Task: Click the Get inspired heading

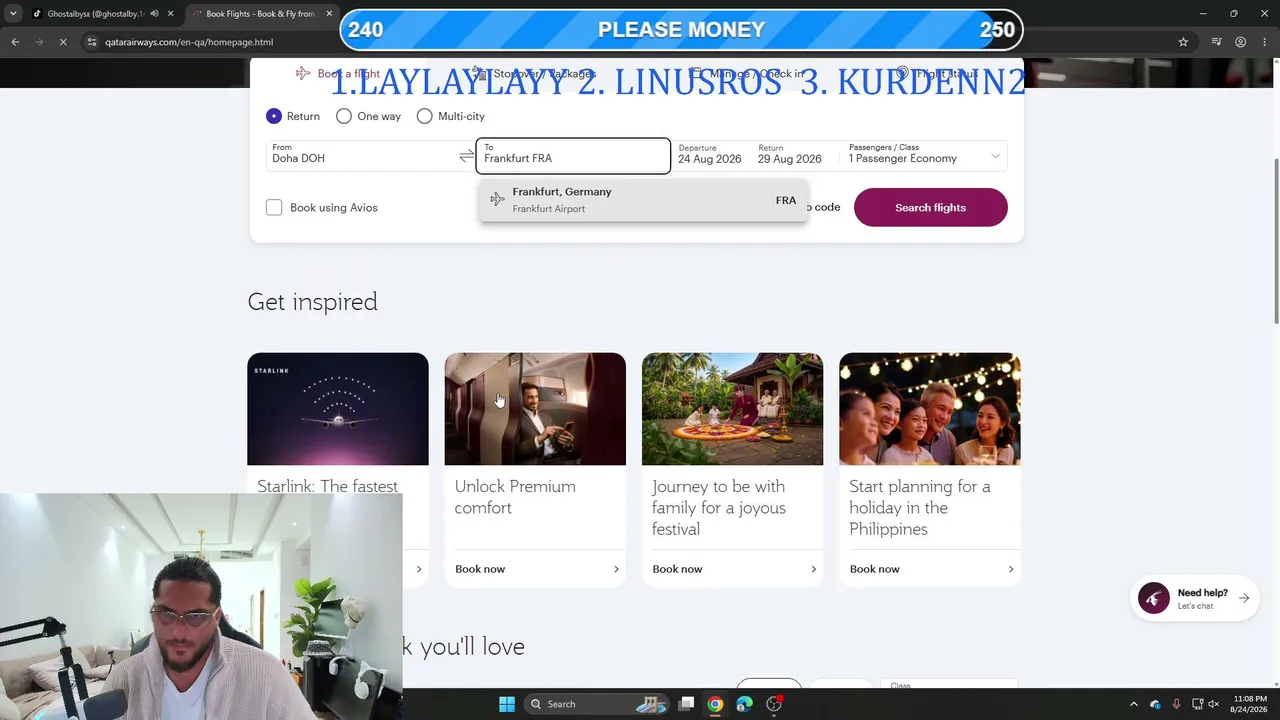Action: [312, 302]
